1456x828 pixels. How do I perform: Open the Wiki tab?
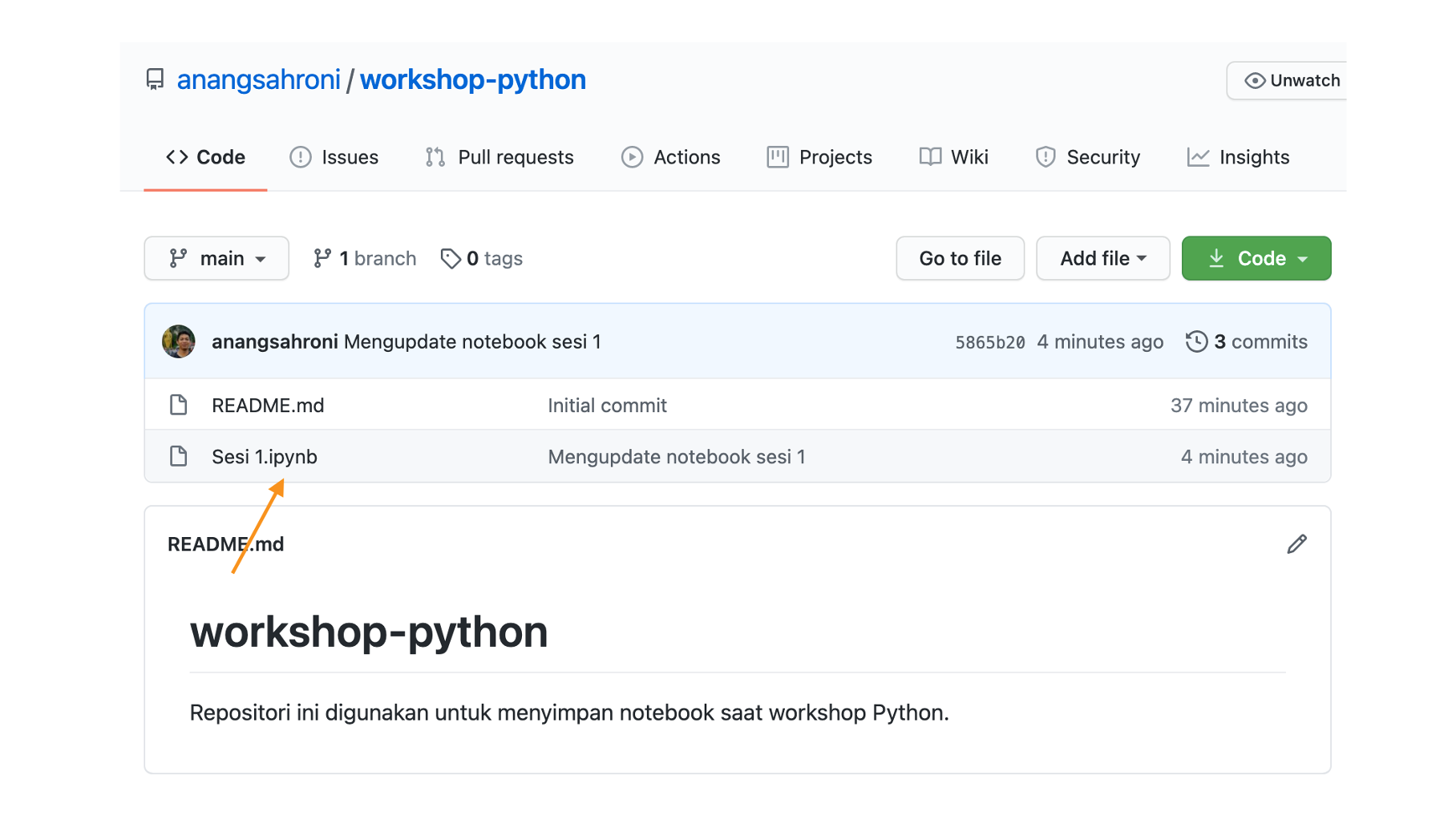(x=953, y=157)
